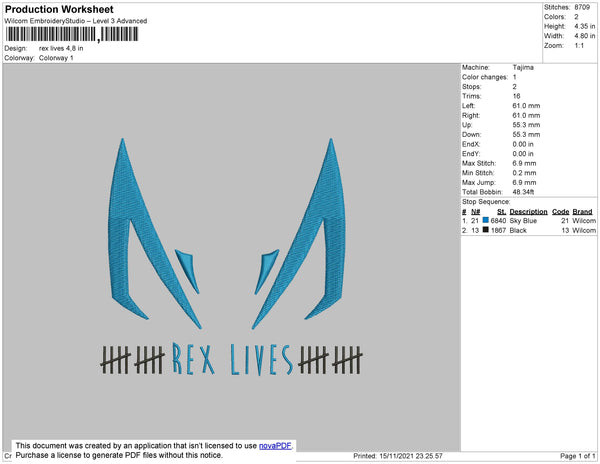
Task: Click stitch count 6840 in row 1
Action: point(498,221)
